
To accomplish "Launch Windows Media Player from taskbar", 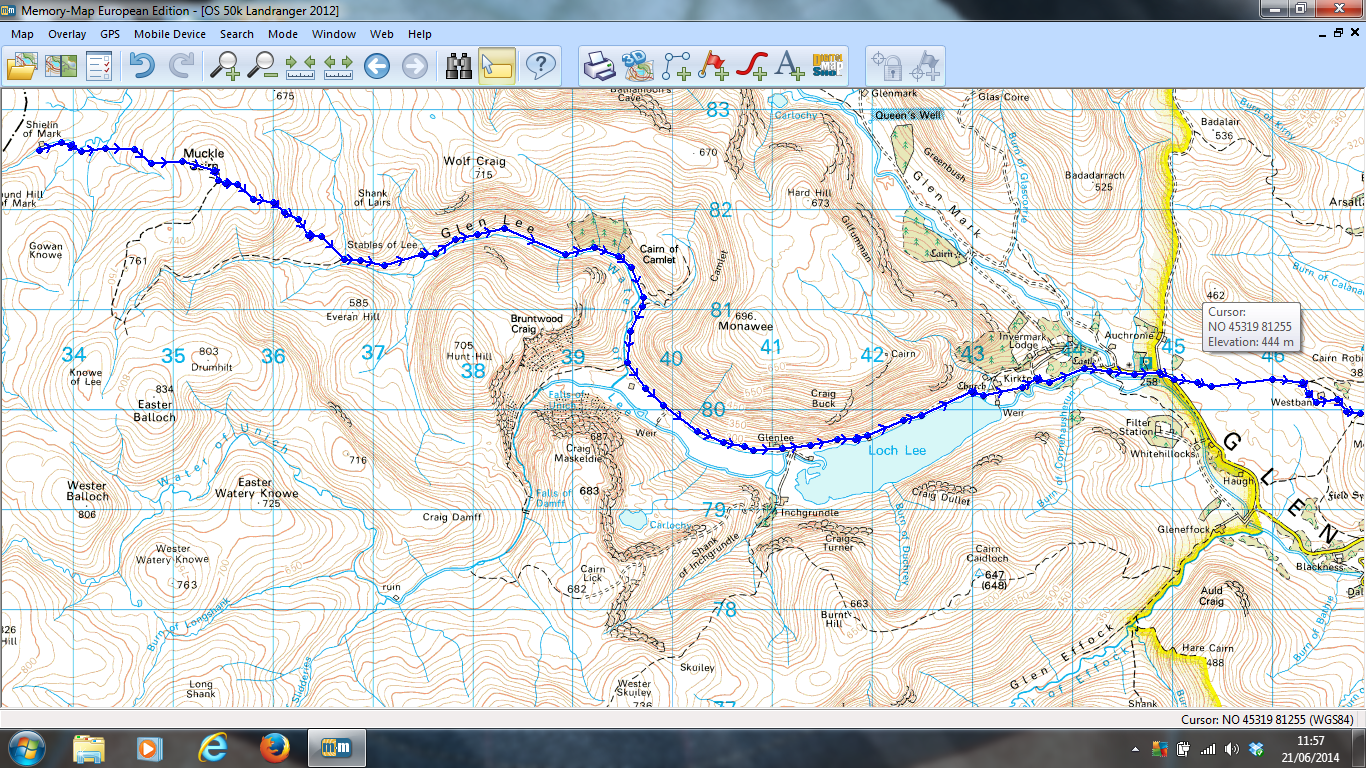I will pos(151,748).
